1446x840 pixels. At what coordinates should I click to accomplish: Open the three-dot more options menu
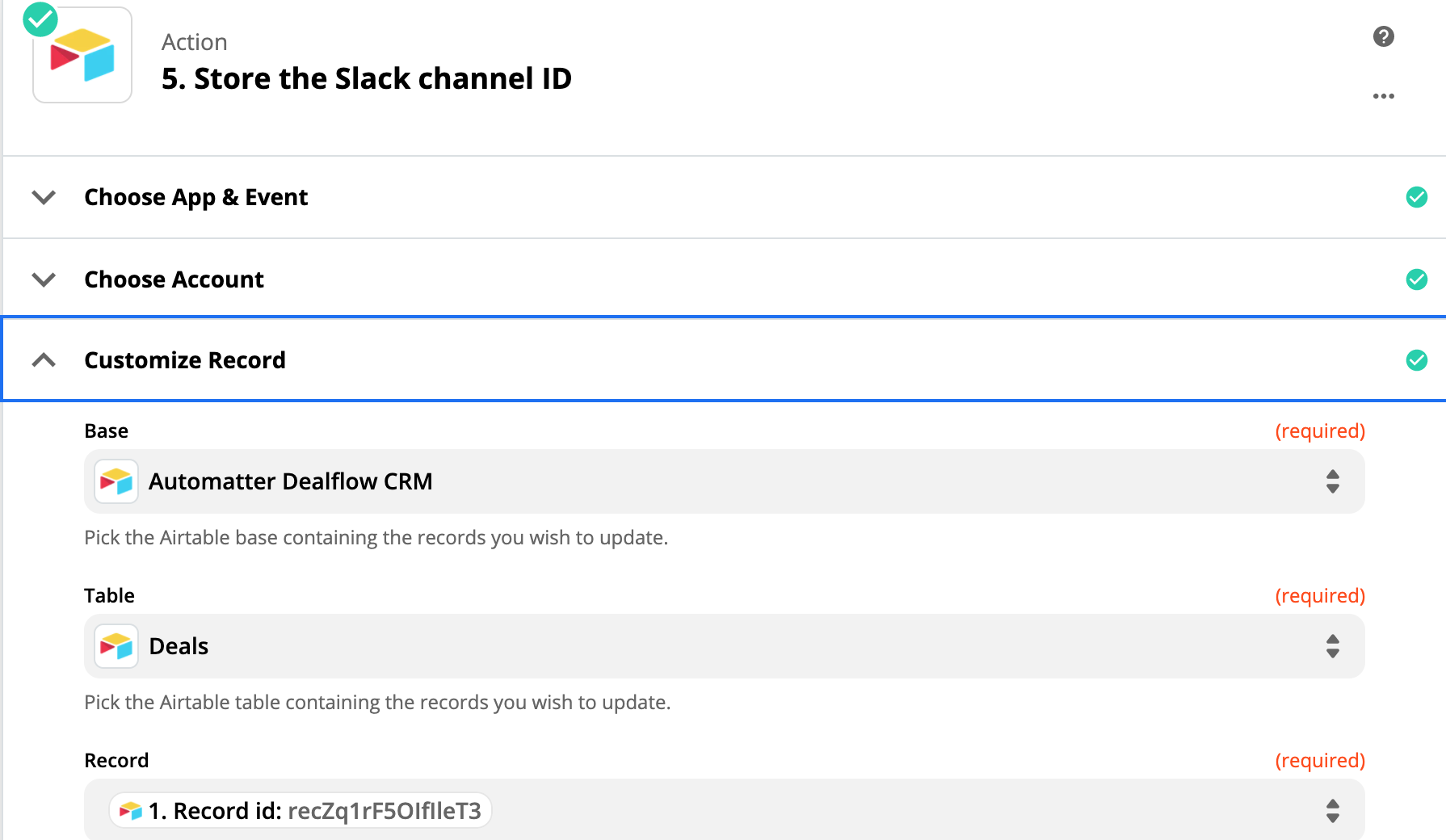(x=1384, y=96)
